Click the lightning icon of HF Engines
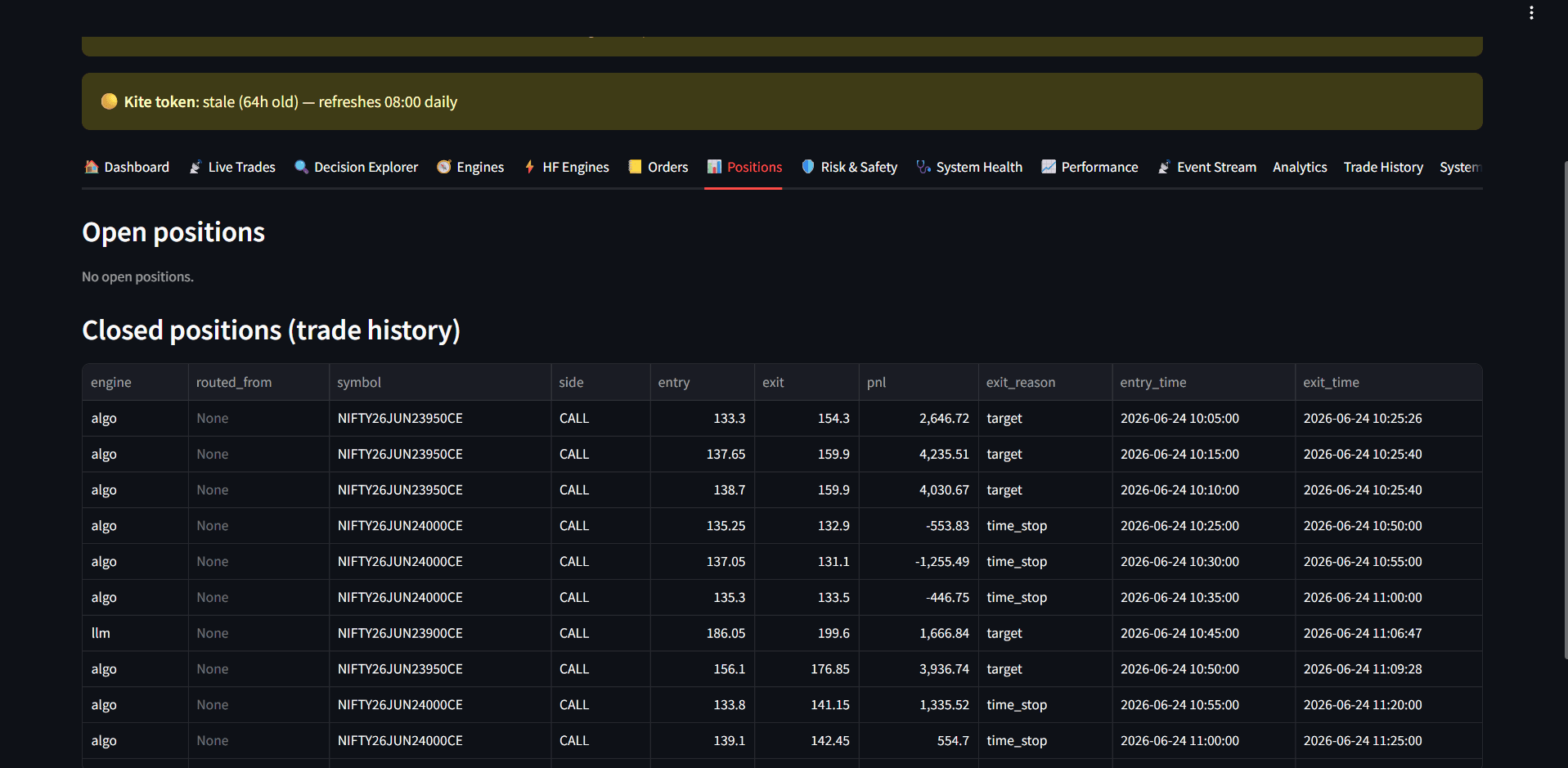This screenshot has width=1568, height=768. [x=530, y=167]
